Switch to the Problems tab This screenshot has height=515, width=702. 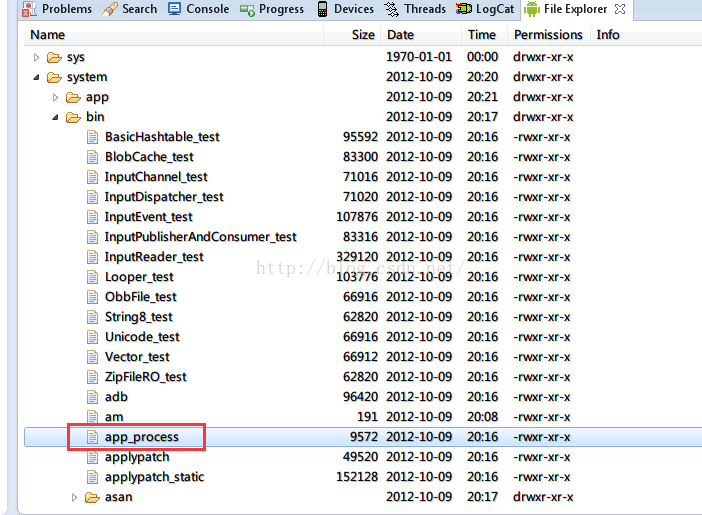pyautogui.click(x=57, y=9)
